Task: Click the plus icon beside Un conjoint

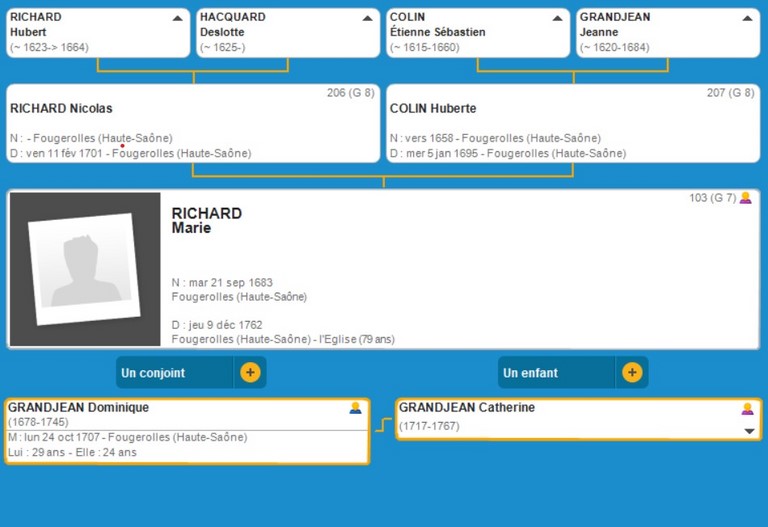Action: click(x=250, y=373)
